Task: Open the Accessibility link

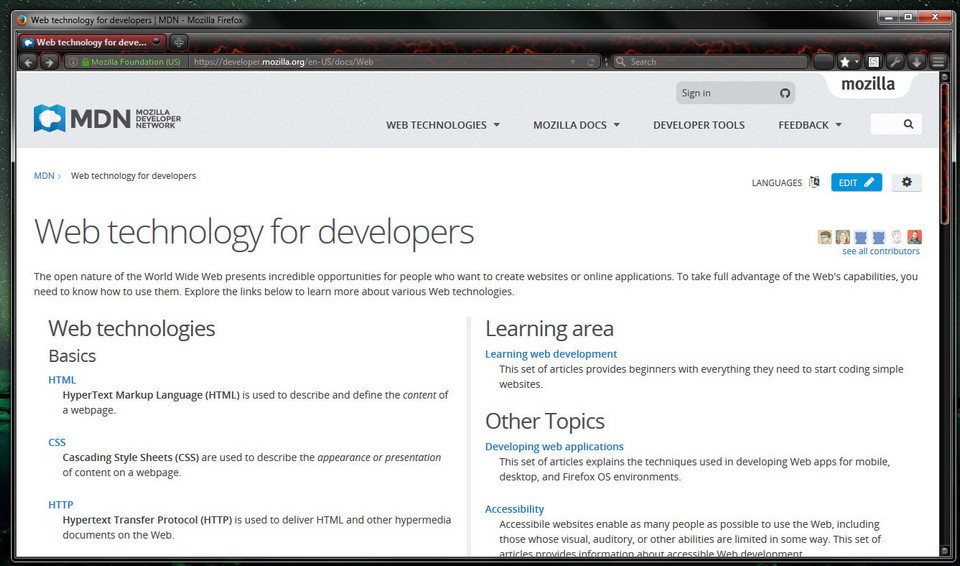Action: coord(514,509)
